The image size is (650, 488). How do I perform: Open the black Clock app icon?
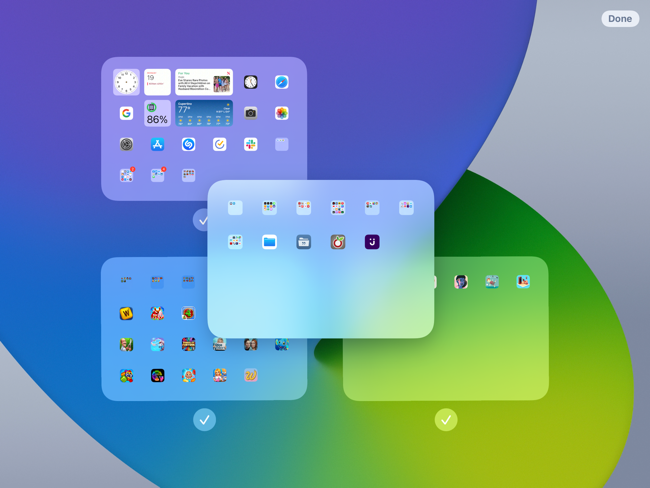click(250, 82)
